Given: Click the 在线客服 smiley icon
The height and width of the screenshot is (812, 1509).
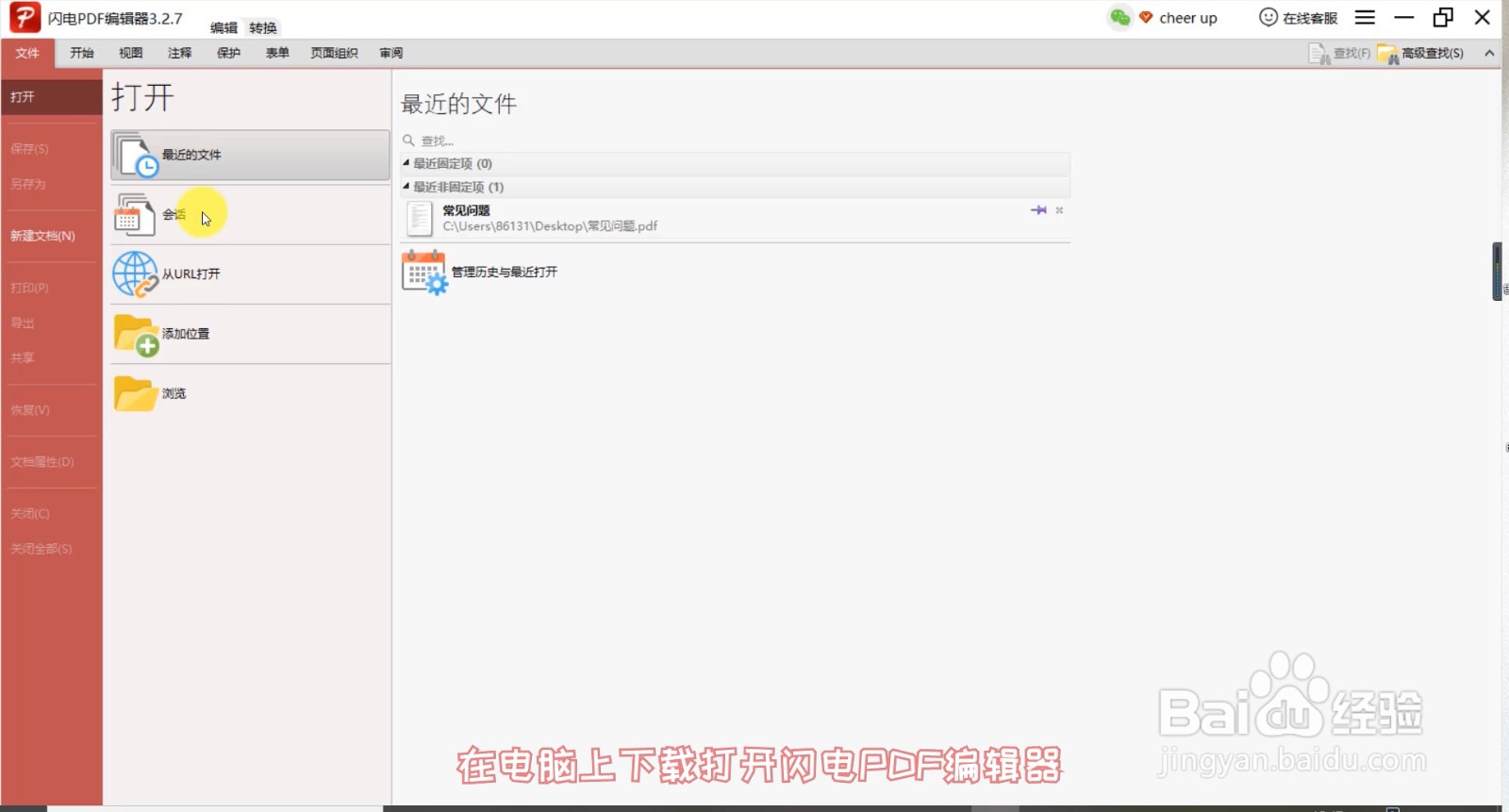Looking at the screenshot, I should pyautogui.click(x=1269, y=17).
